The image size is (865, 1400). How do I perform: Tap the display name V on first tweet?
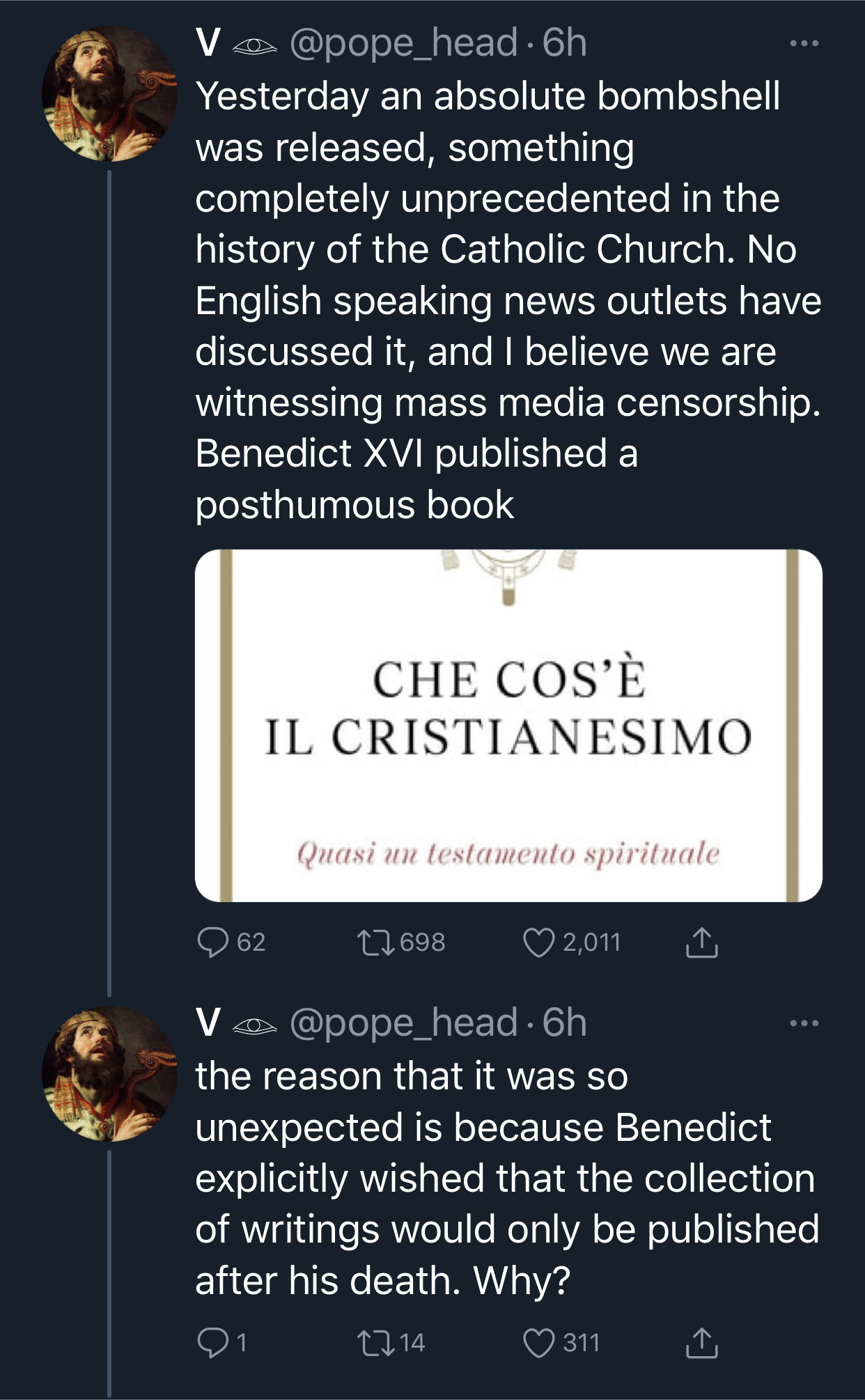(208, 43)
